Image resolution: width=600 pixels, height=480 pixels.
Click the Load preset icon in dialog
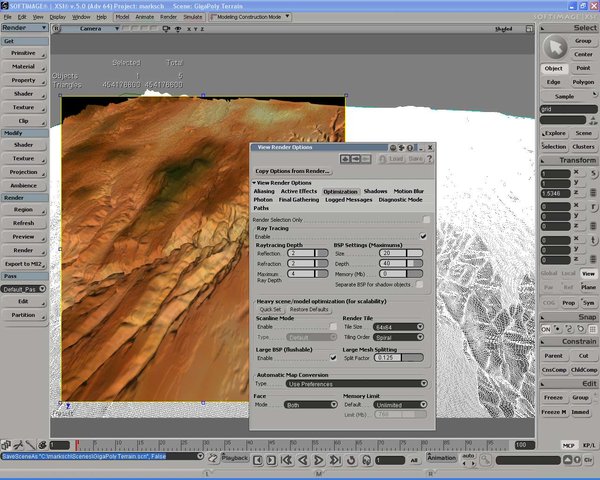(395, 158)
